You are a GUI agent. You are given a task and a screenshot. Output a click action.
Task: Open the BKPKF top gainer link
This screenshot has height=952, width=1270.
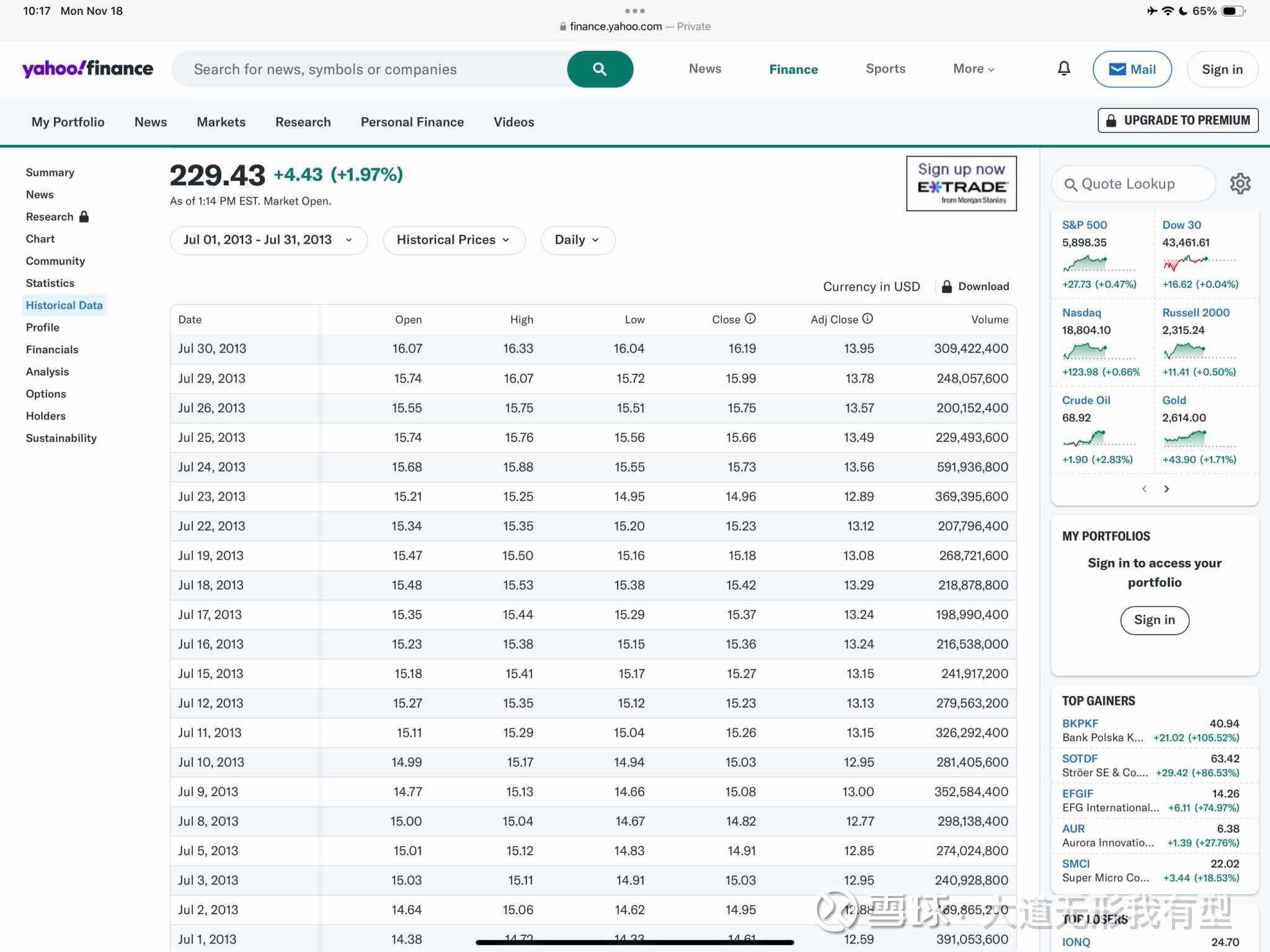[1080, 723]
